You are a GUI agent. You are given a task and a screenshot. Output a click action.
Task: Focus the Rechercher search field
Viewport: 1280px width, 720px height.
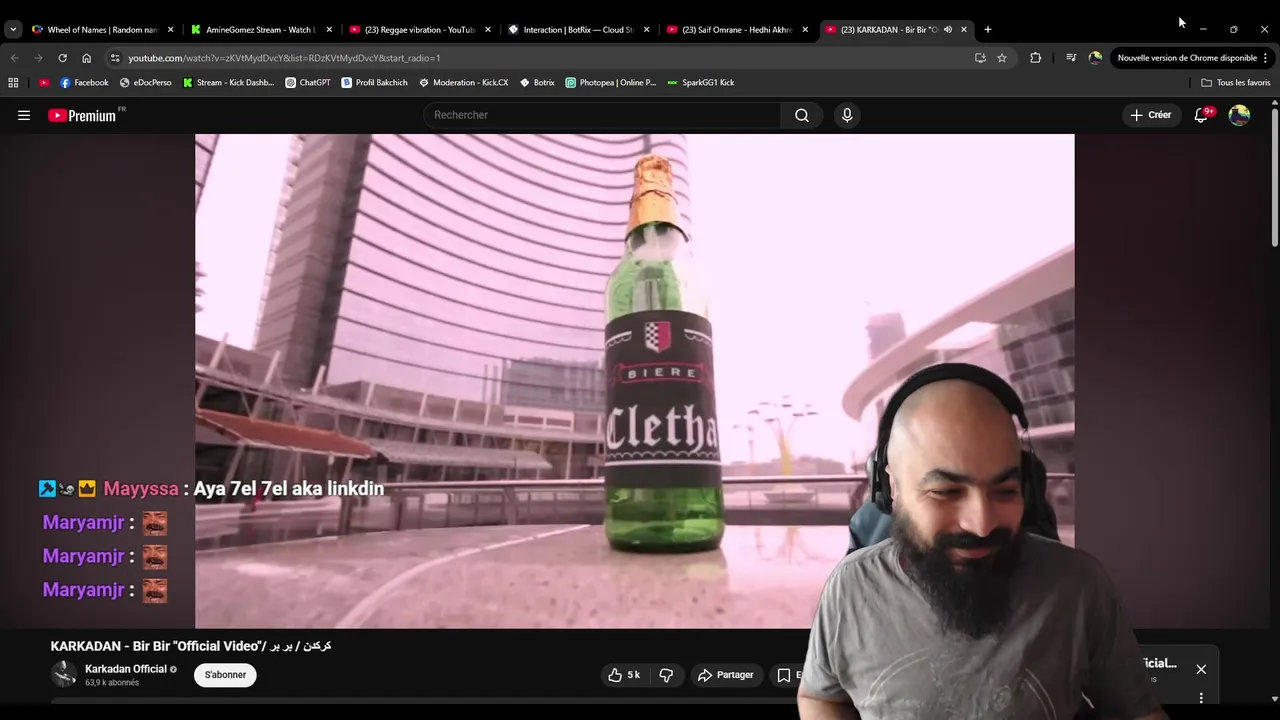click(603, 115)
